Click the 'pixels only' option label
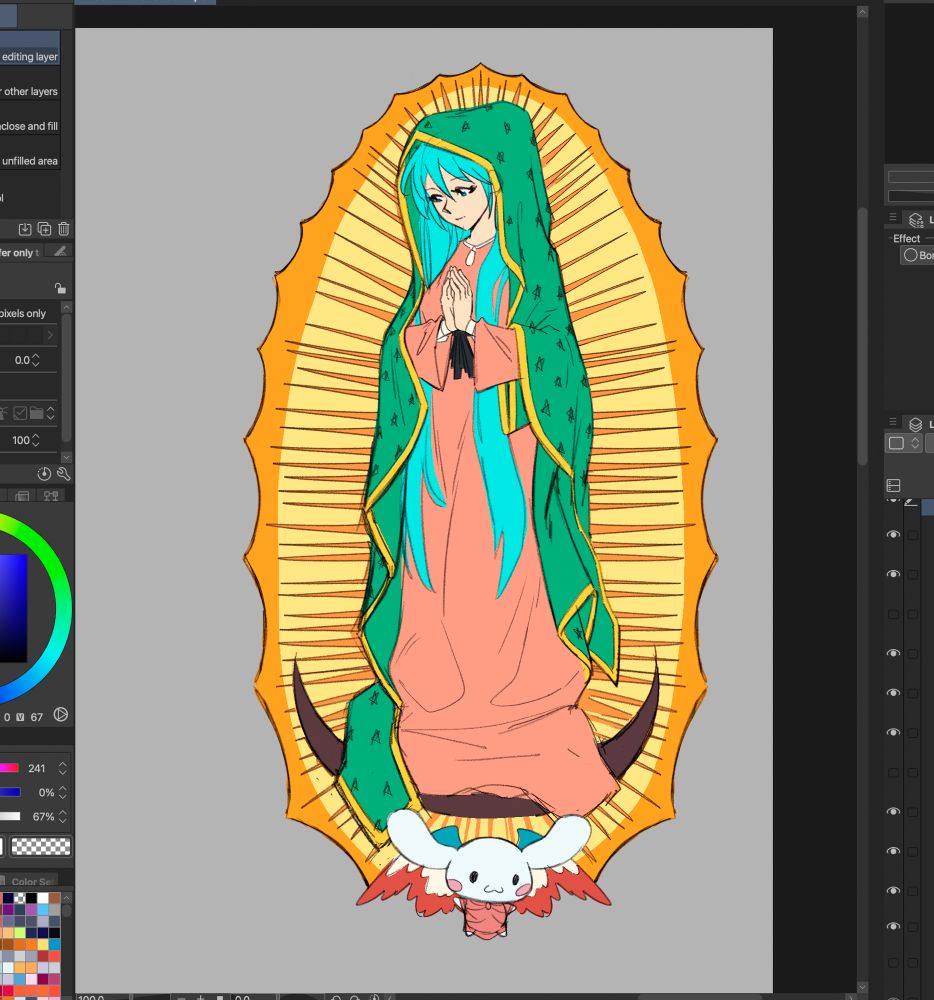 pyautogui.click(x=23, y=313)
